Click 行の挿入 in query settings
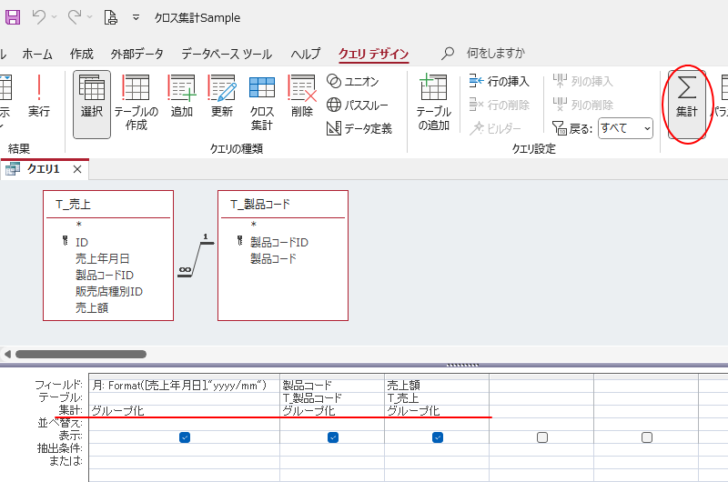 (x=499, y=81)
